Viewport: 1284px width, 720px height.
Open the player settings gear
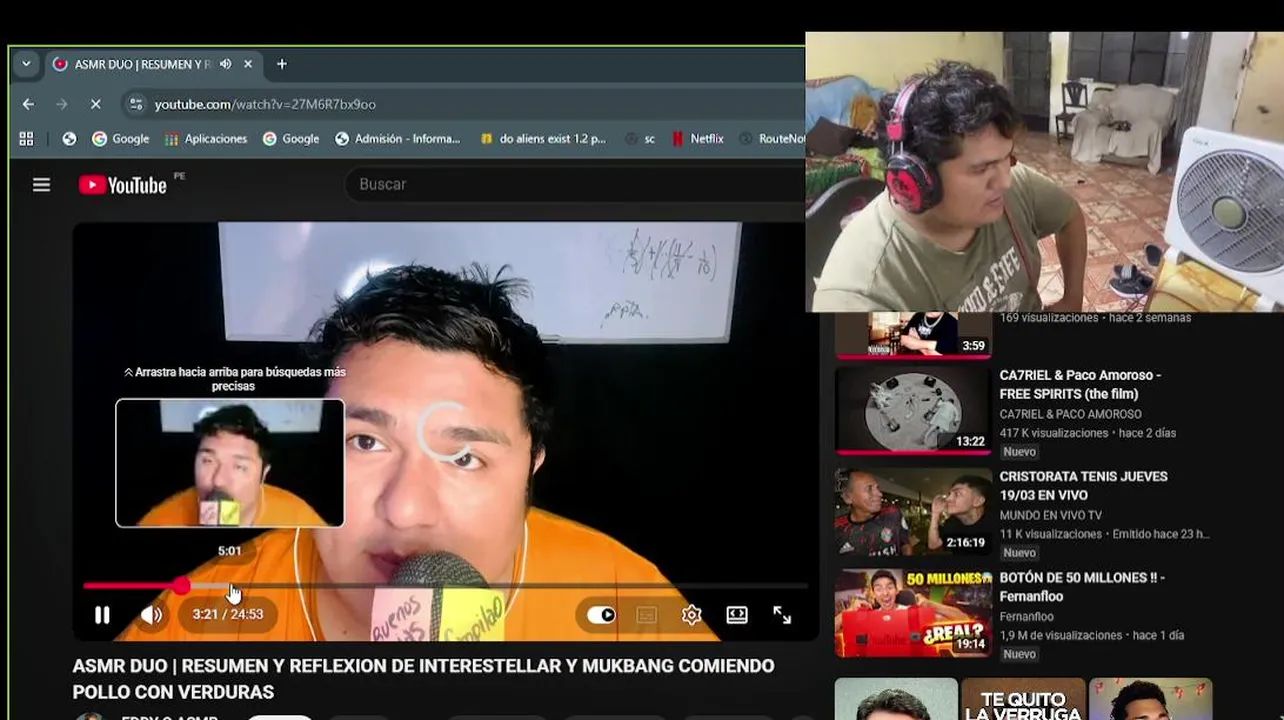(691, 615)
